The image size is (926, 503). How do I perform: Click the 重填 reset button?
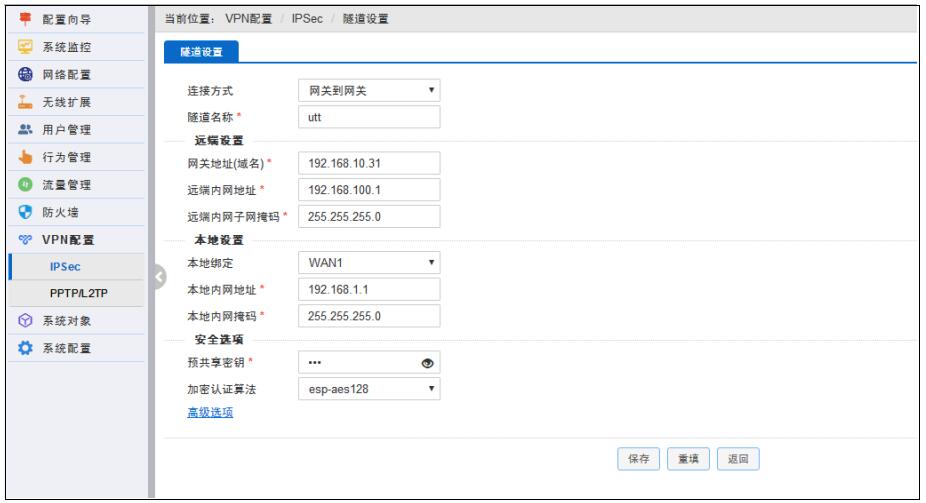pyautogui.click(x=688, y=459)
